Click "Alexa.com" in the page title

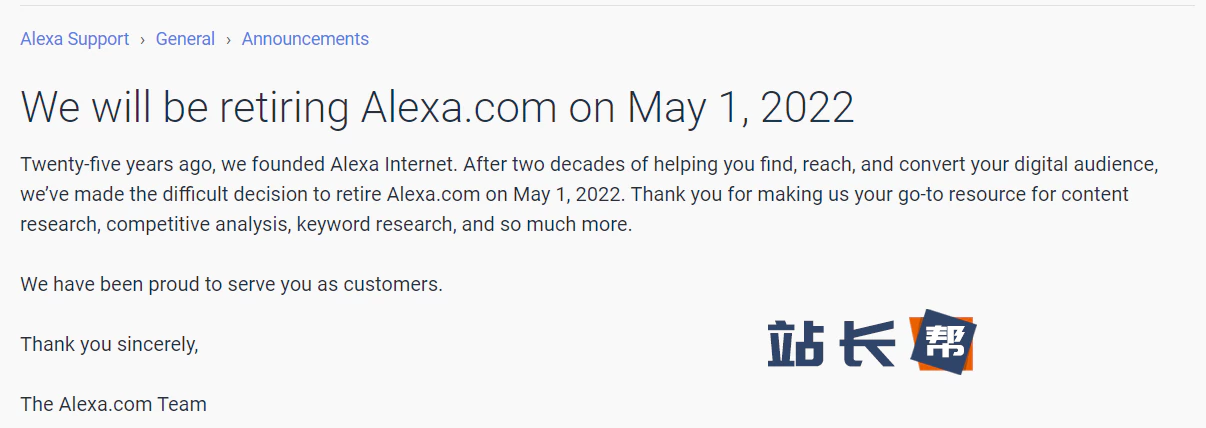458,107
